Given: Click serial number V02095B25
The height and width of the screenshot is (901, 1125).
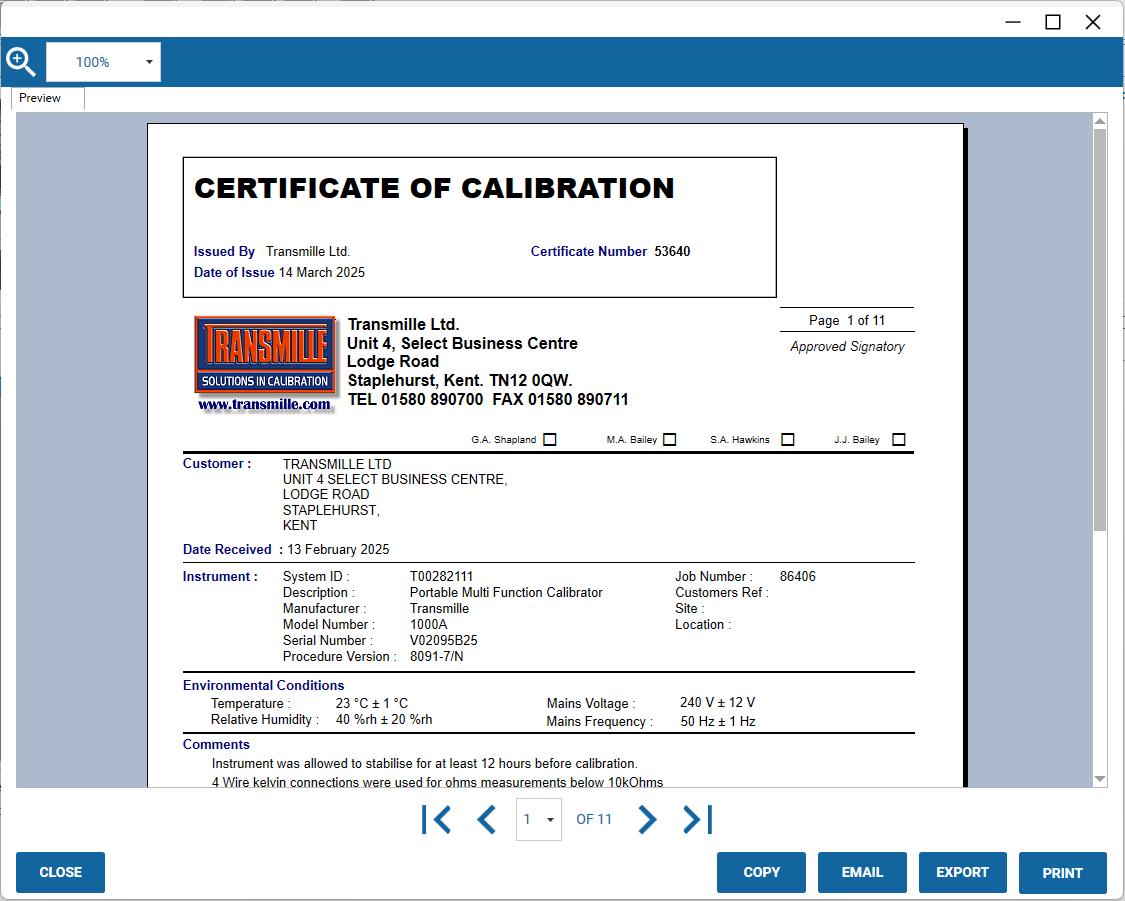Looking at the screenshot, I should click(x=443, y=641).
